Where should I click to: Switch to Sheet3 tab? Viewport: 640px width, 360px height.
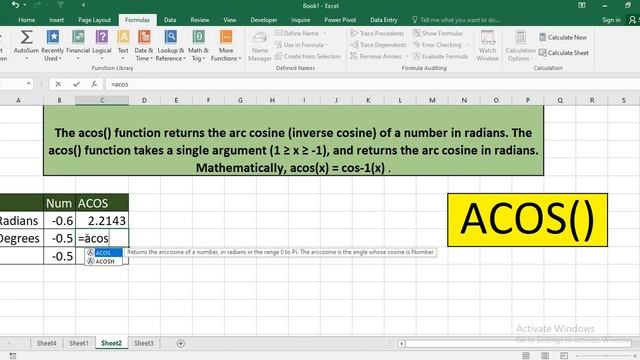(144, 343)
